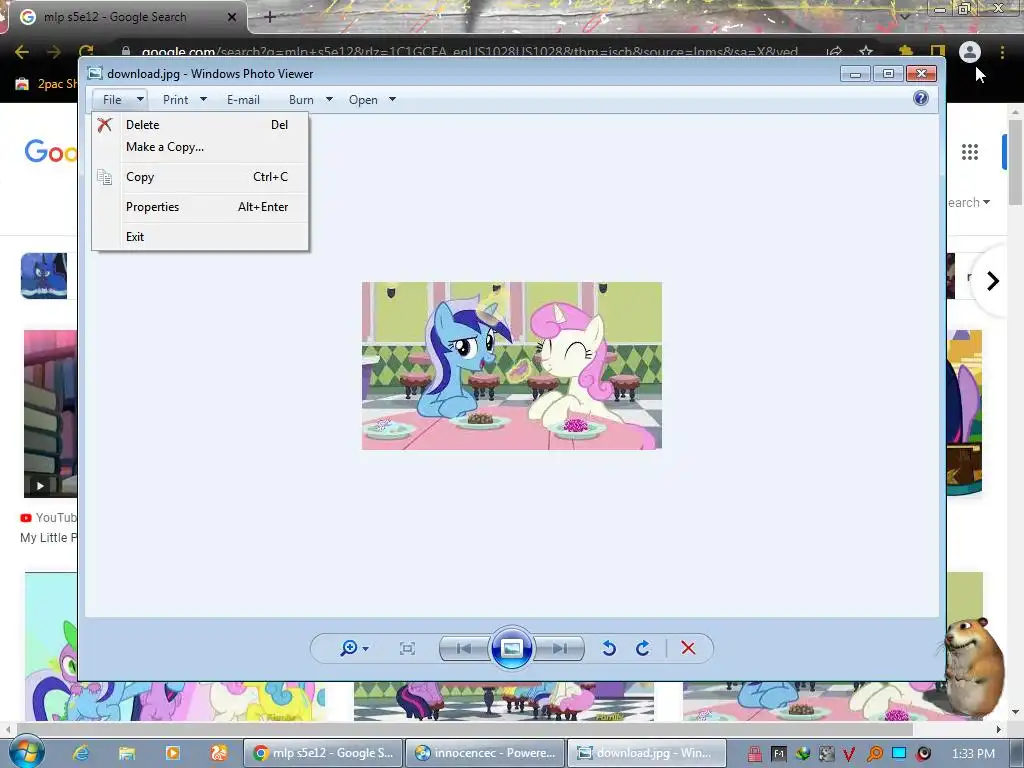Switch to mlp s5e12 Chrome taskbar button
This screenshot has height=768, width=1024.
click(x=323, y=753)
